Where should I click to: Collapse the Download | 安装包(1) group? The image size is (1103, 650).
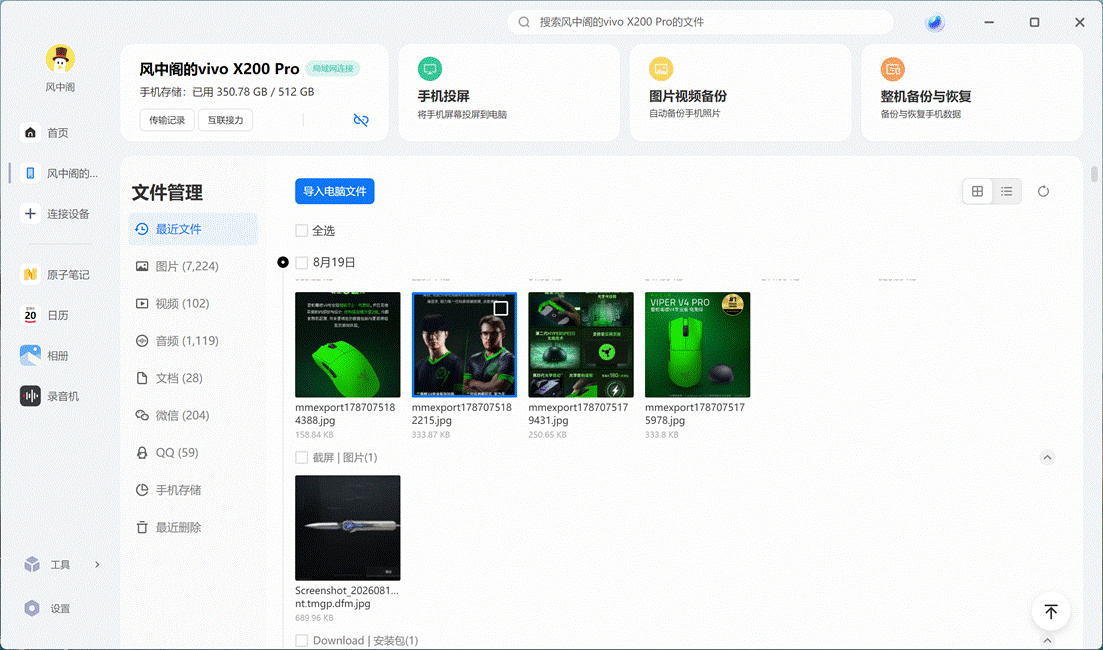1047,640
